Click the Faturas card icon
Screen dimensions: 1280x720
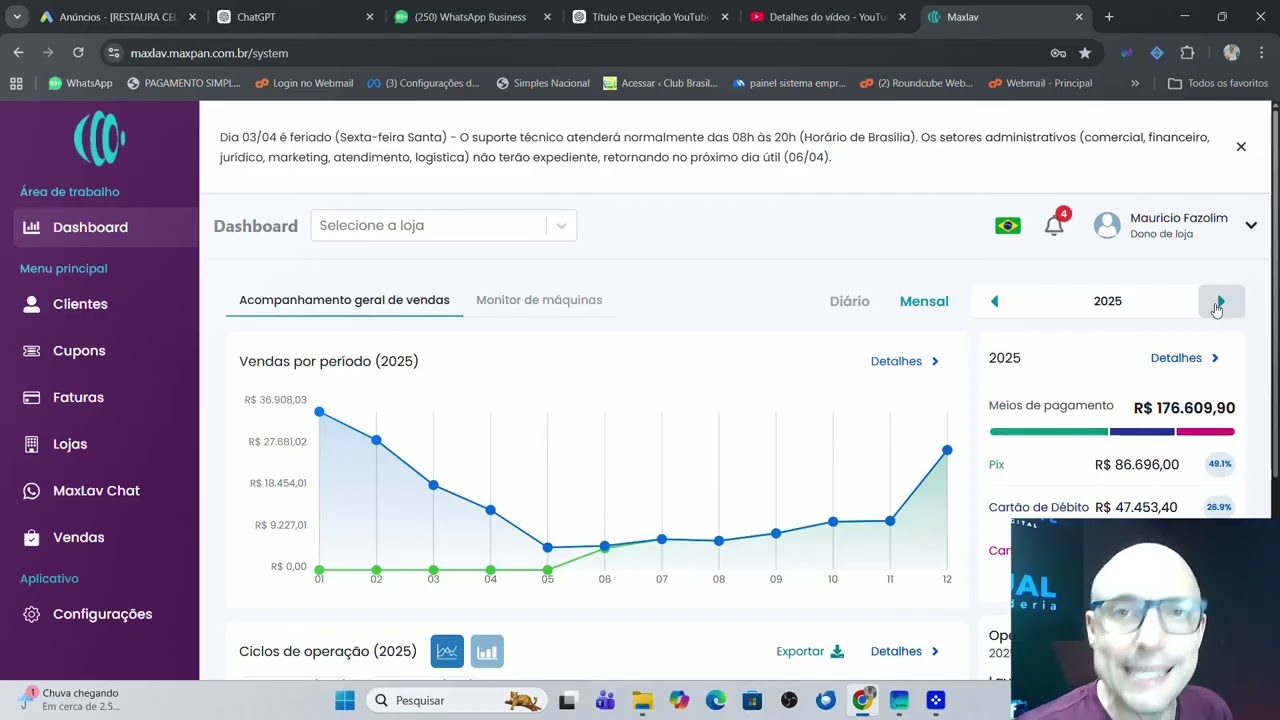tap(32, 397)
